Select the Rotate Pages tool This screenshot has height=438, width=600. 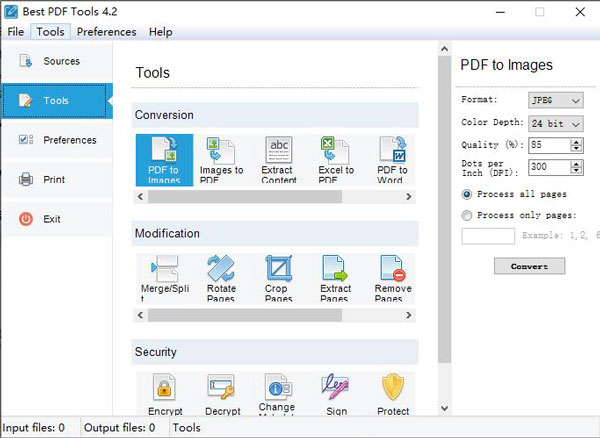tap(221, 278)
